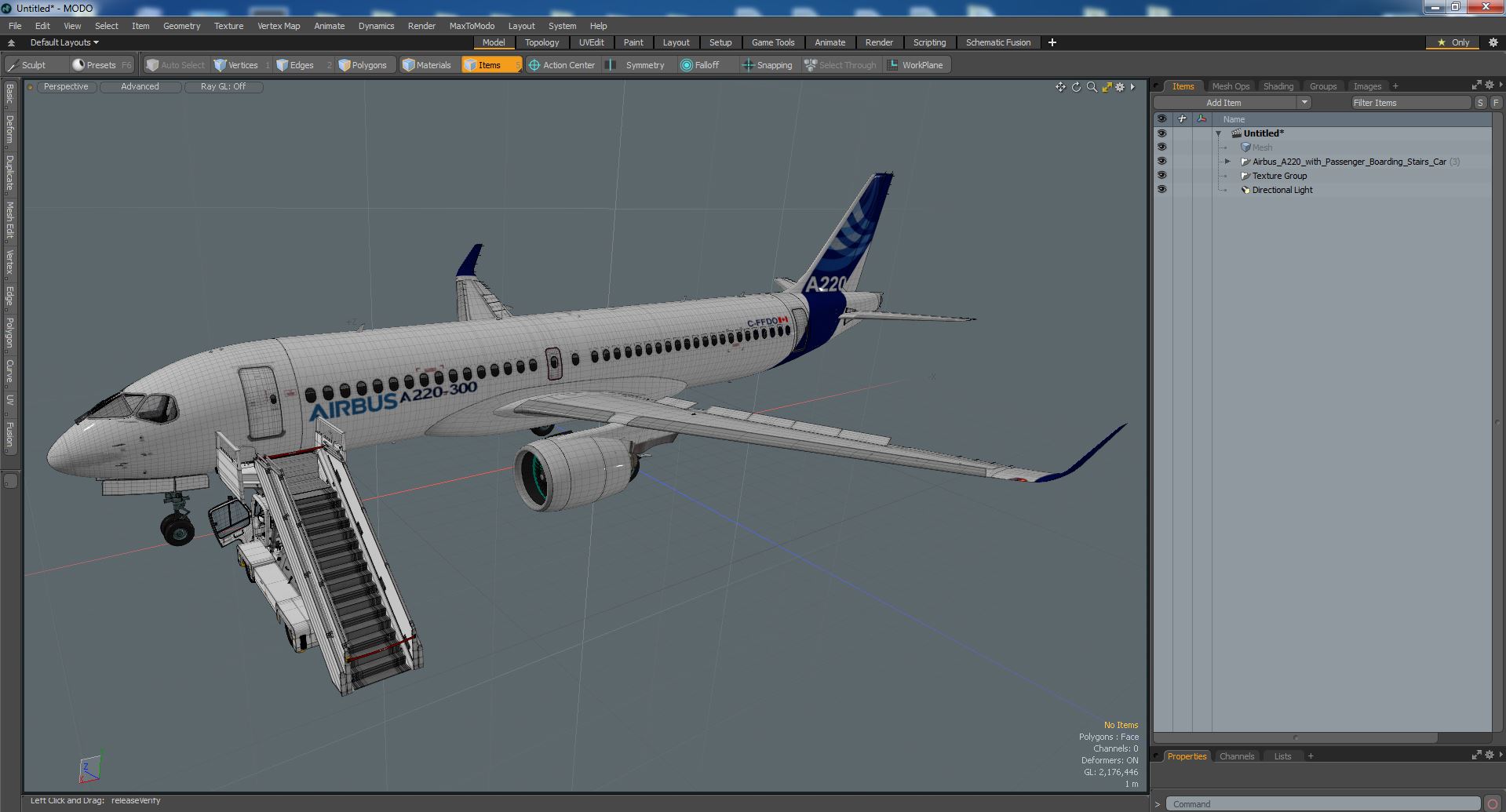Open the Mesh Ops tab
The height and width of the screenshot is (812, 1506).
tap(1231, 86)
